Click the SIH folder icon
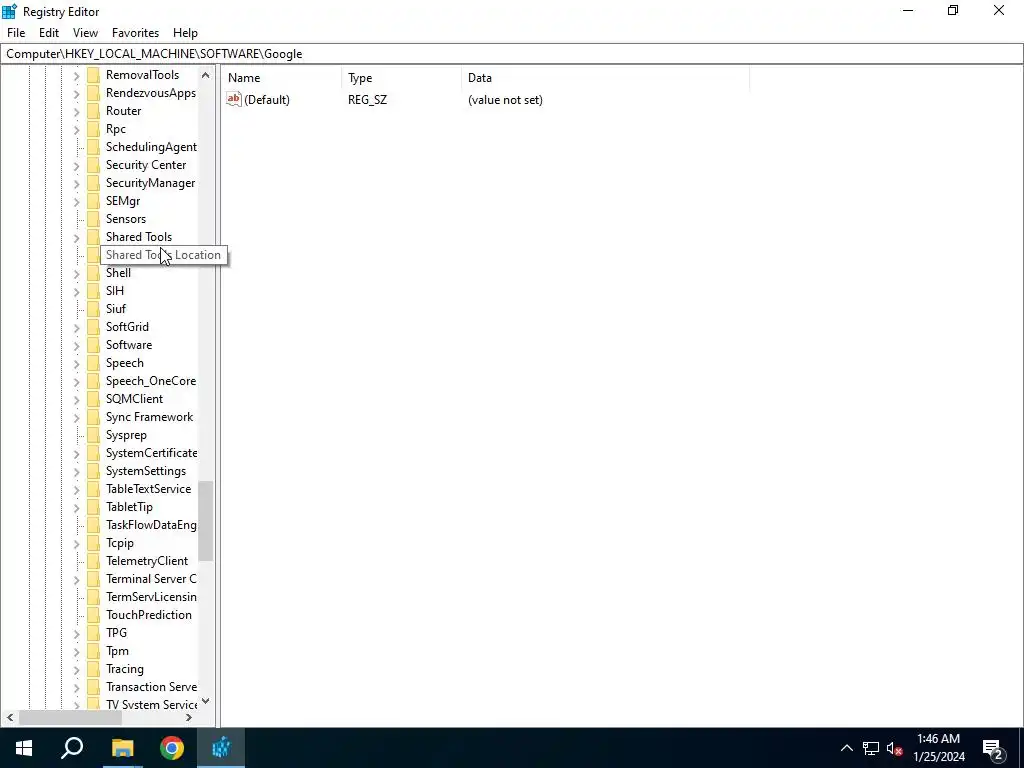Image resolution: width=1024 pixels, height=768 pixels. pyautogui.click(x=93, y=291)
